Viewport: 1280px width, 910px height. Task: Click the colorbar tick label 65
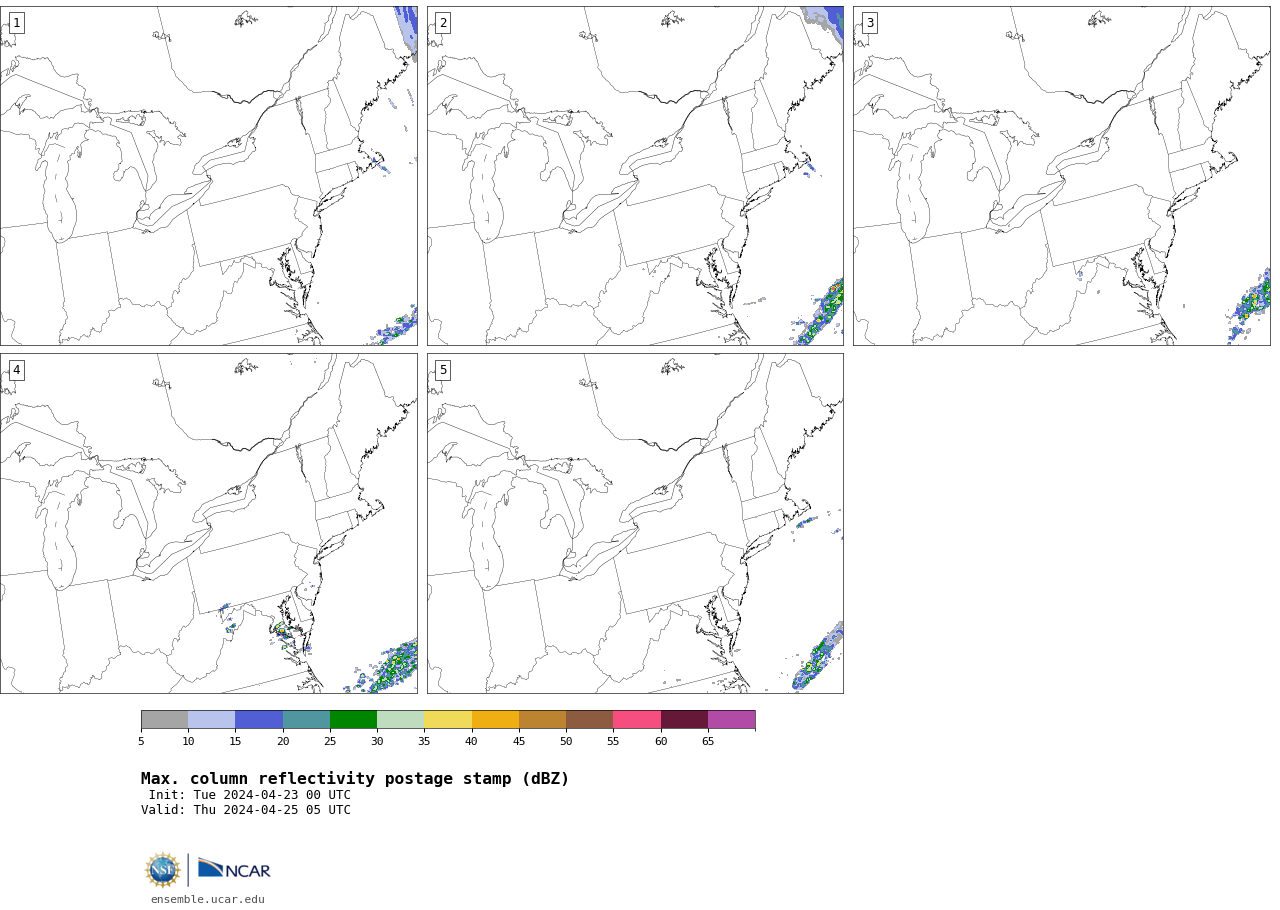tap(708, 741)
